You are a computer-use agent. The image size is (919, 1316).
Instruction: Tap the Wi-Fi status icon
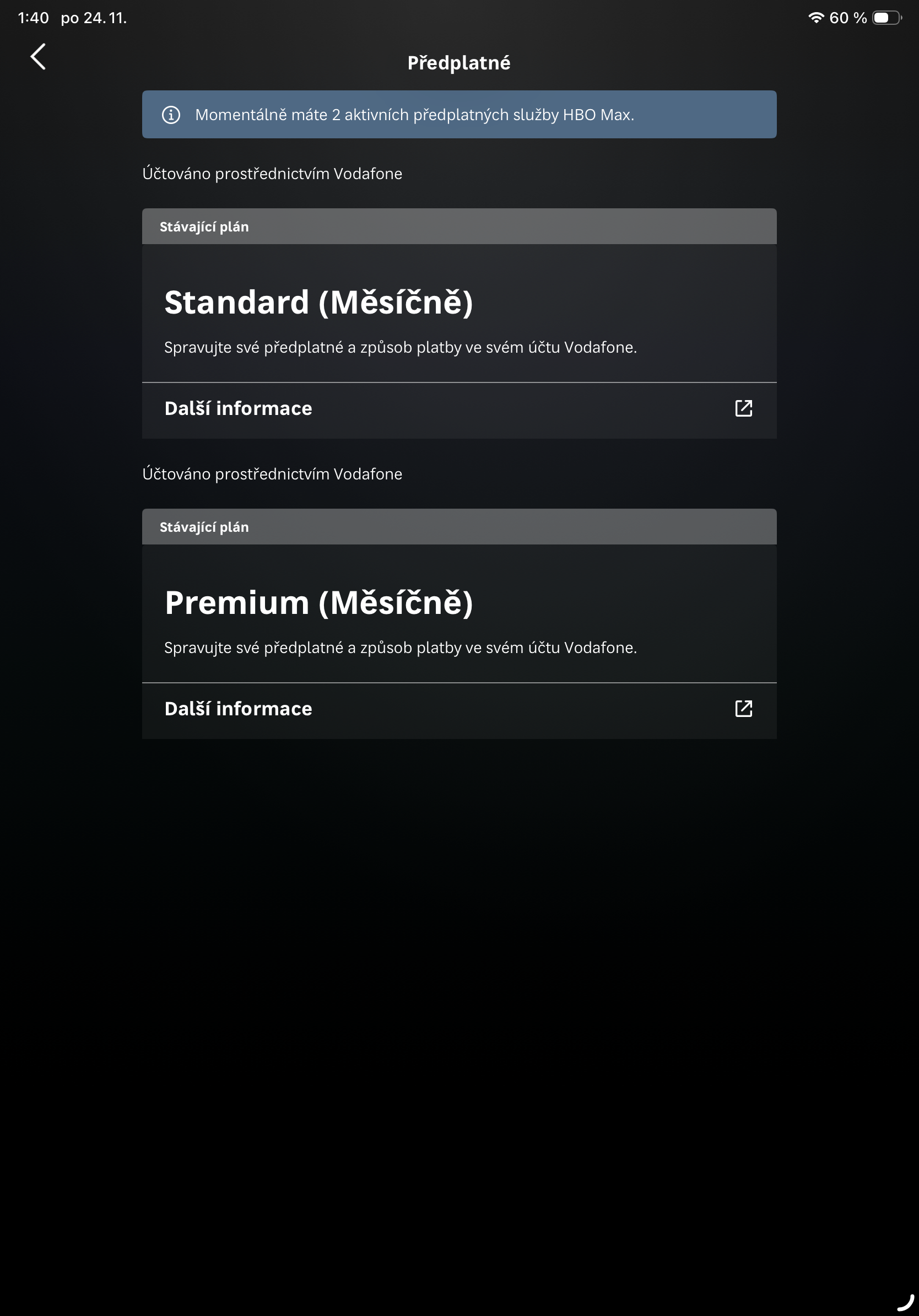point(816,18)
